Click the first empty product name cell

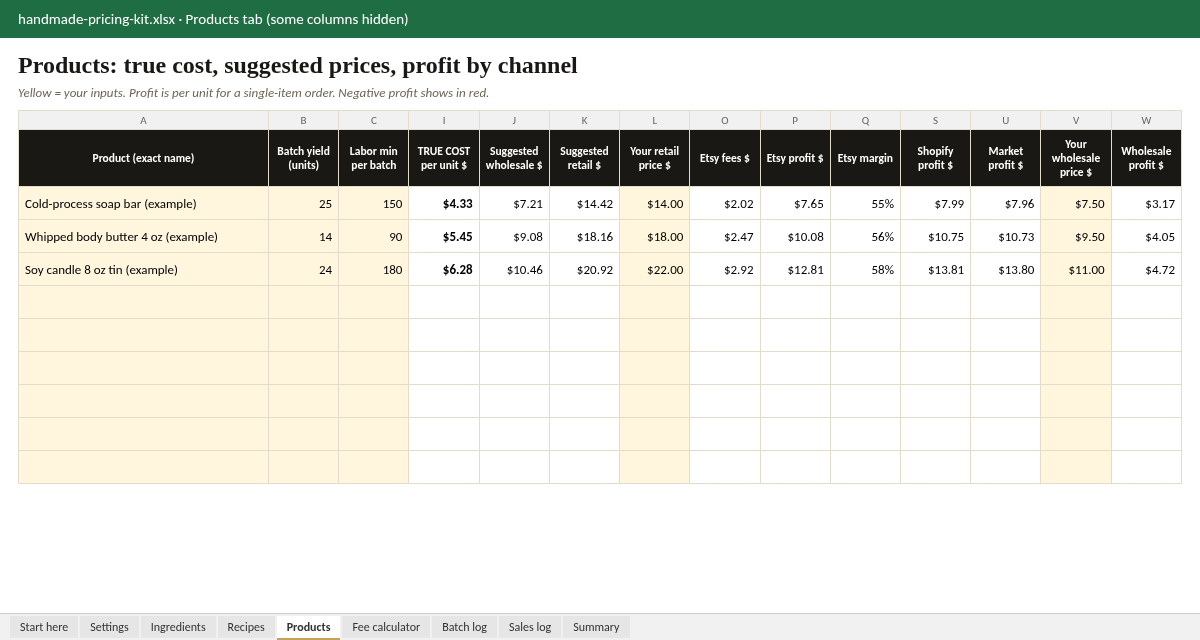coord(143,302)
